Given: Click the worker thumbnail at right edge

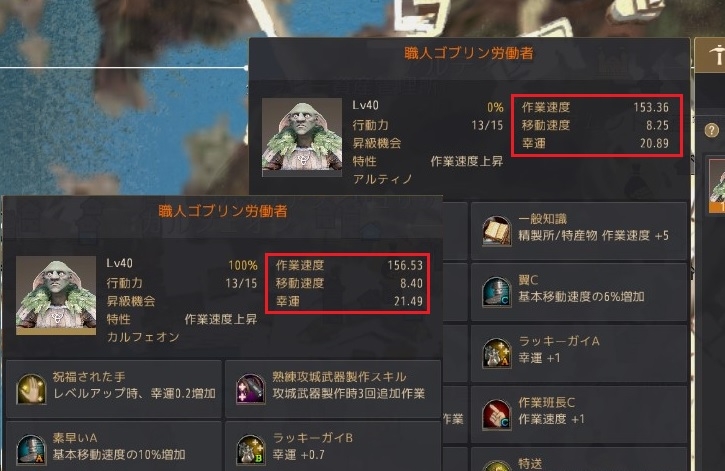Looking at the screenshot, I should click(717, 185).
